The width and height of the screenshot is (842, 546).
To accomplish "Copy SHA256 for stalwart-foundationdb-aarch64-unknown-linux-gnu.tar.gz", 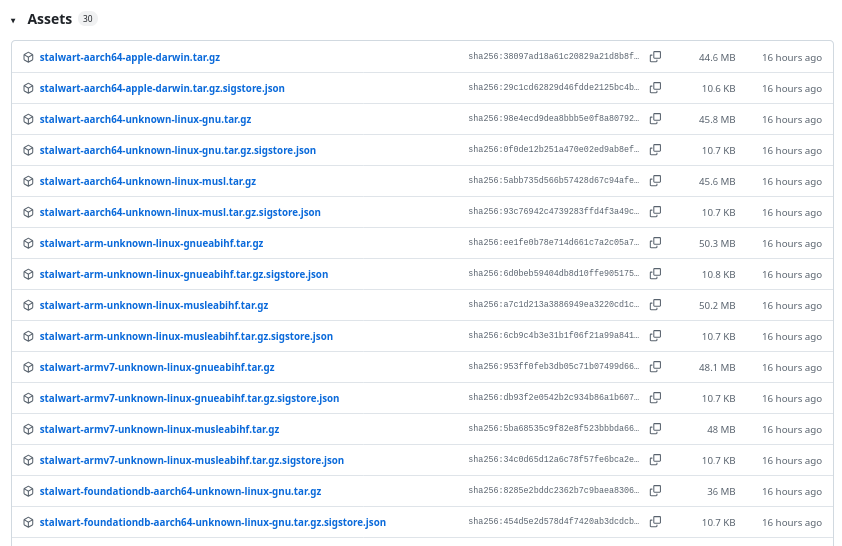I will tap(655, 491).
